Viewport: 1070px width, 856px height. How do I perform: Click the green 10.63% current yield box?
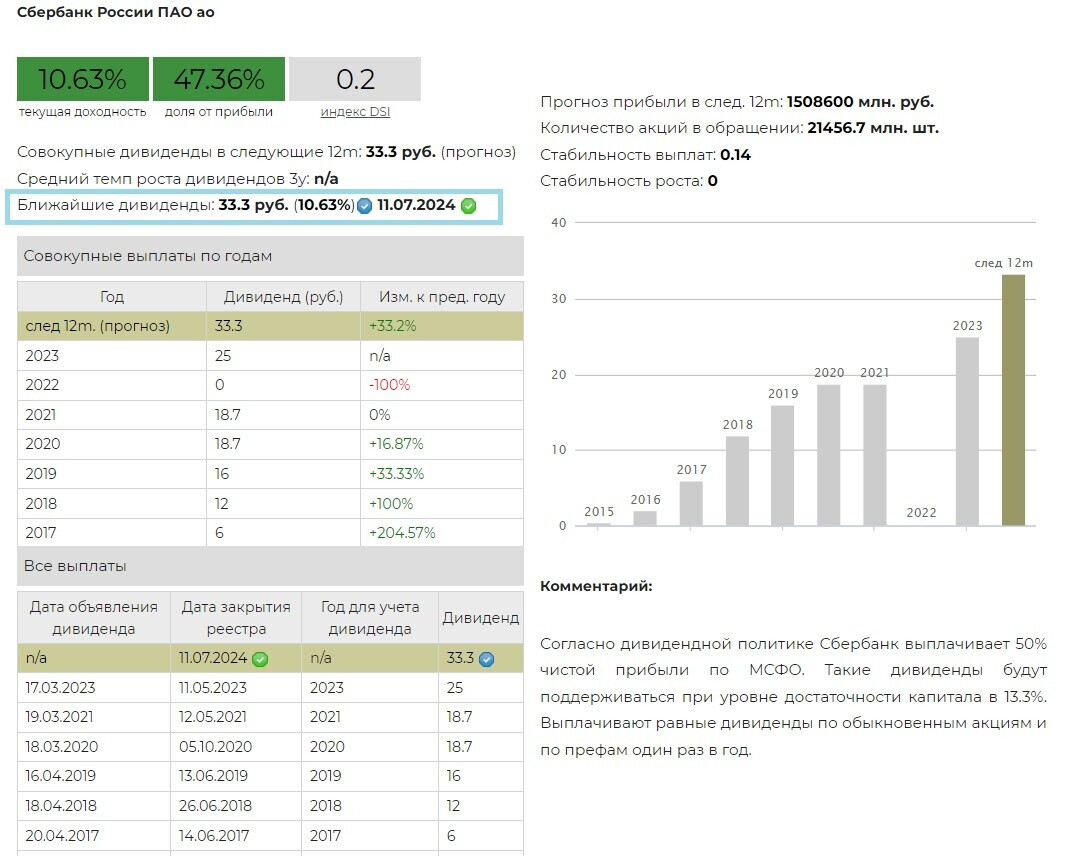(x=82, y=79)
